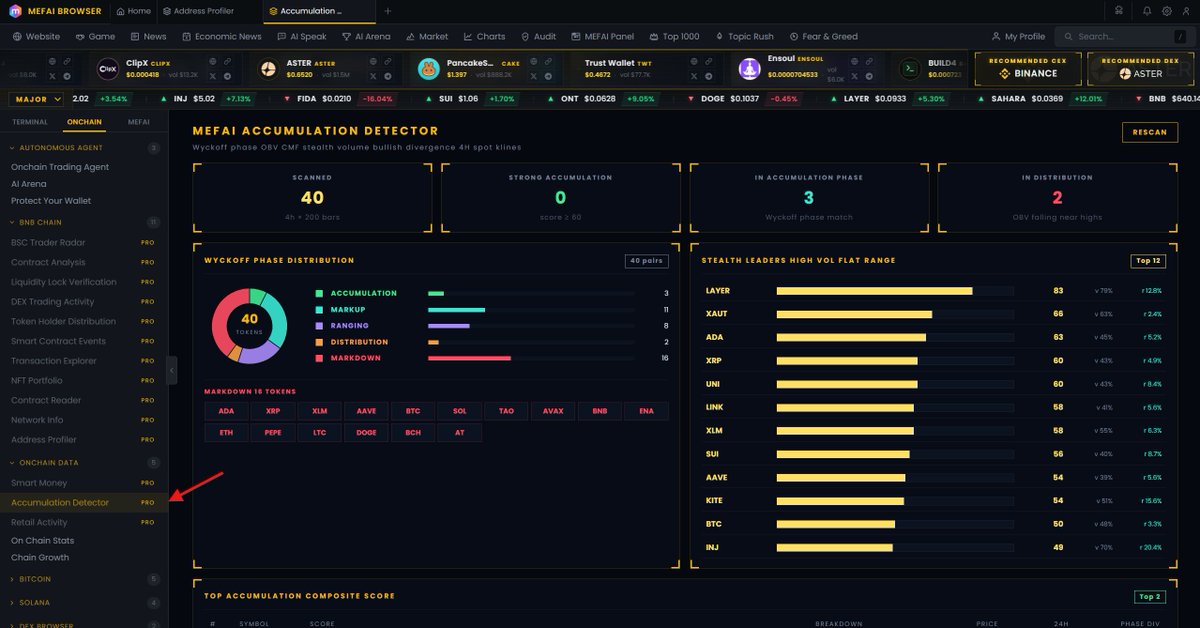Select the Terminal sidebar tab
The width and height of the screenshot is (1200, 628).
pyautogui.click(x=29, y=121)
